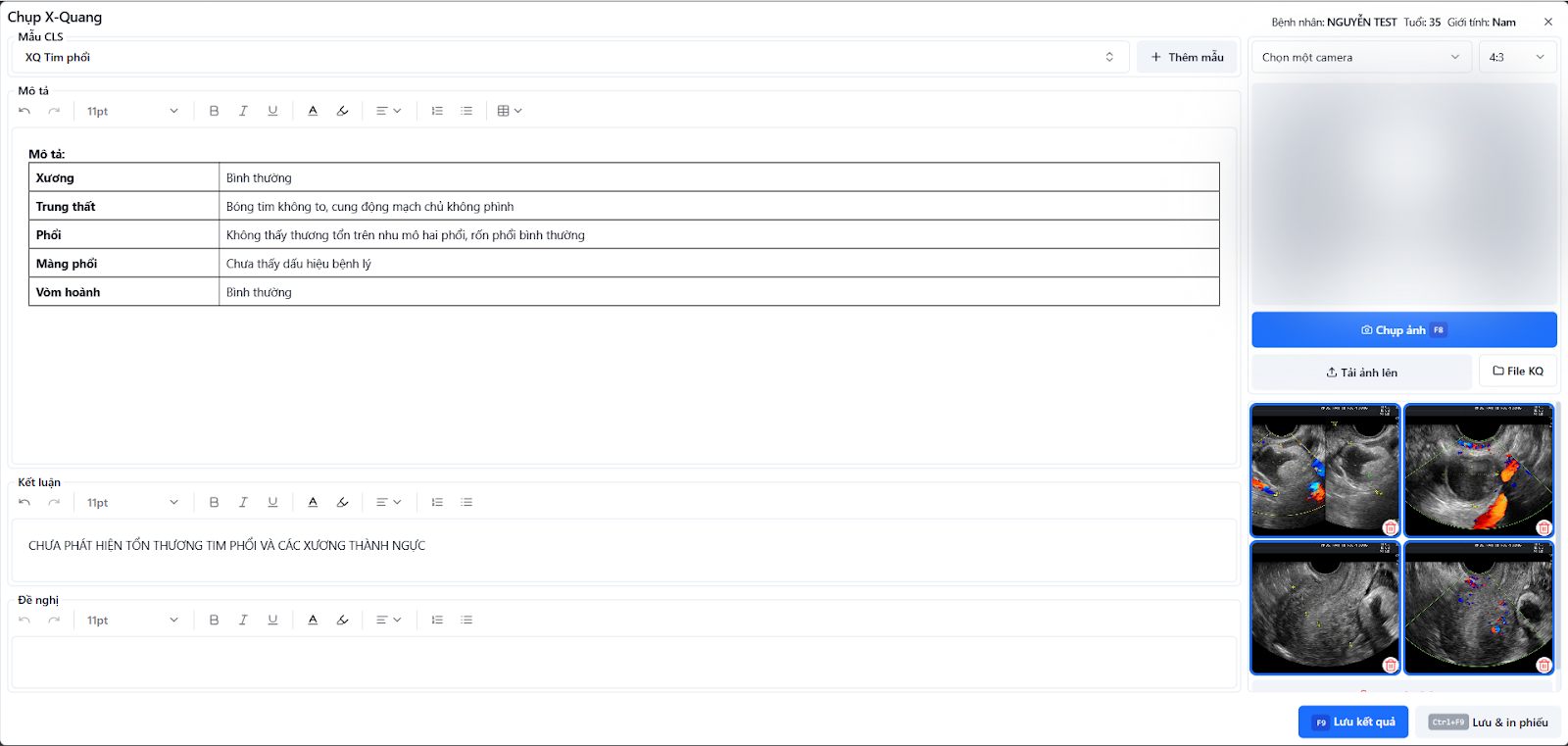Expand the Chọn một camera dropdown

(x=1360, y=57)
